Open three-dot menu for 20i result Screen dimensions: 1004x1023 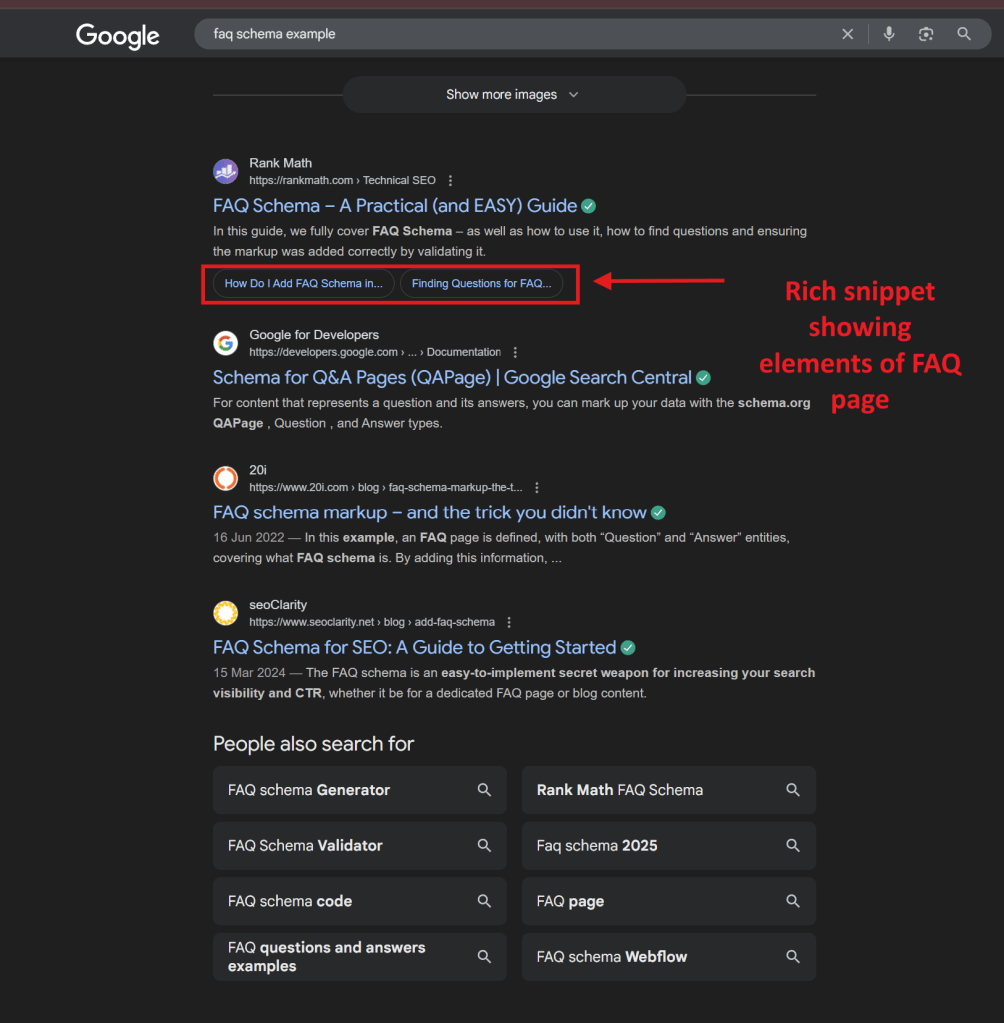click(537, 488)
